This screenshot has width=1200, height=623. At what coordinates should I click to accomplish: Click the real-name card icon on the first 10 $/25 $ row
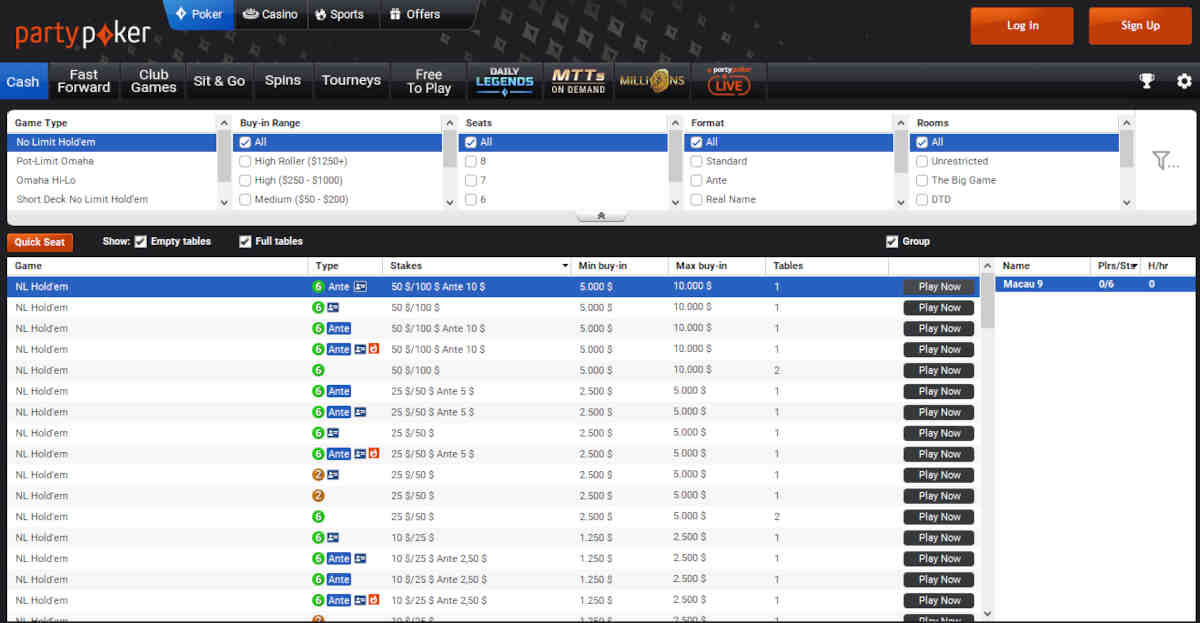coord(333,538)
